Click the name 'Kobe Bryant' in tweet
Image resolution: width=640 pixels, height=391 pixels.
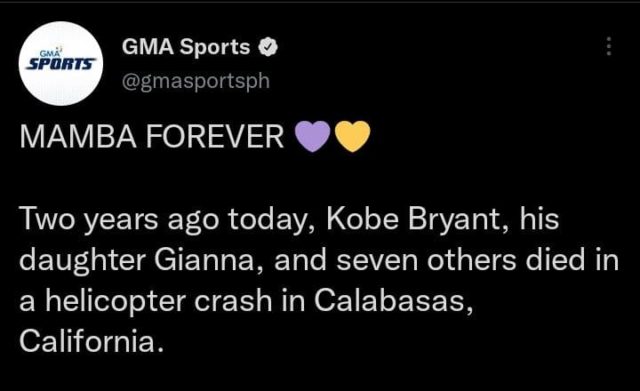pos(413,218)
